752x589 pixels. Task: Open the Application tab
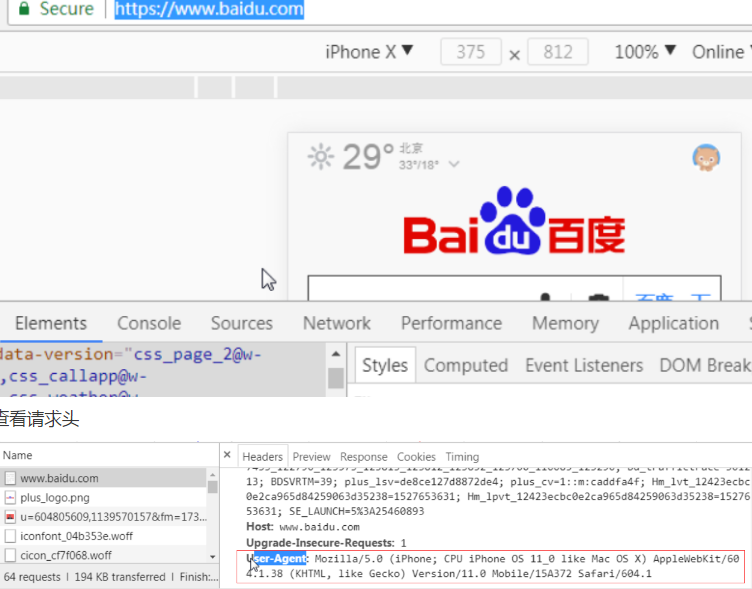click(x=674, y=323)
